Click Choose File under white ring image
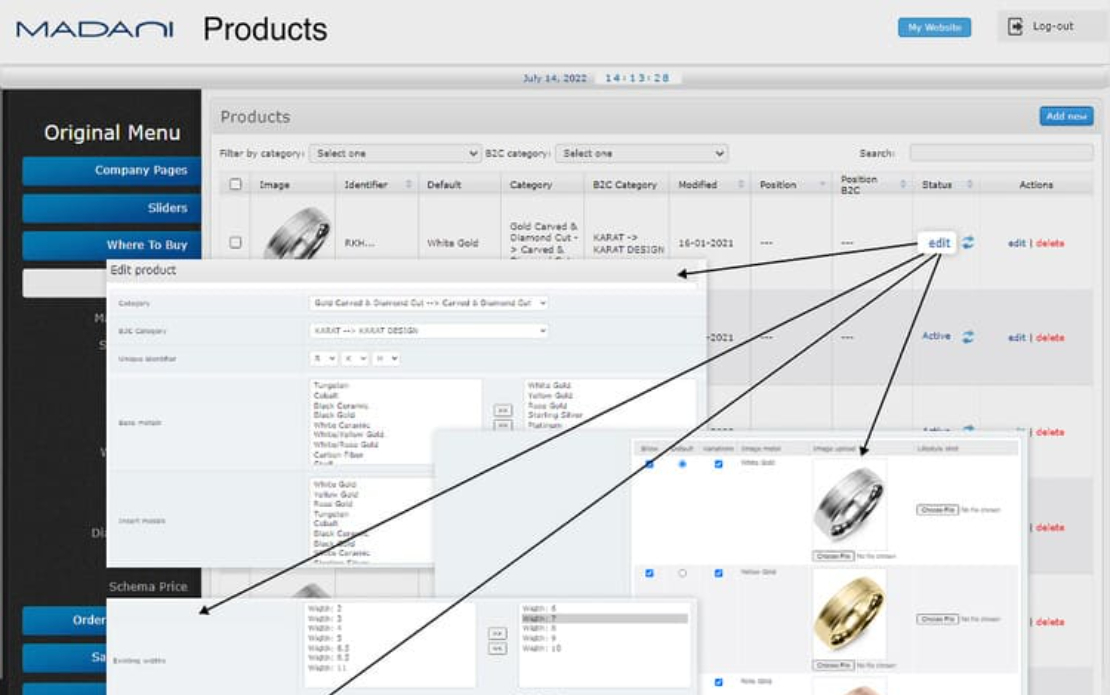 [x=834, y=556]
